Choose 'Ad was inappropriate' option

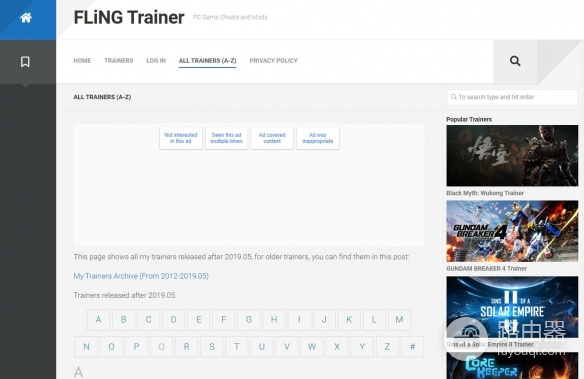[318, 138]
